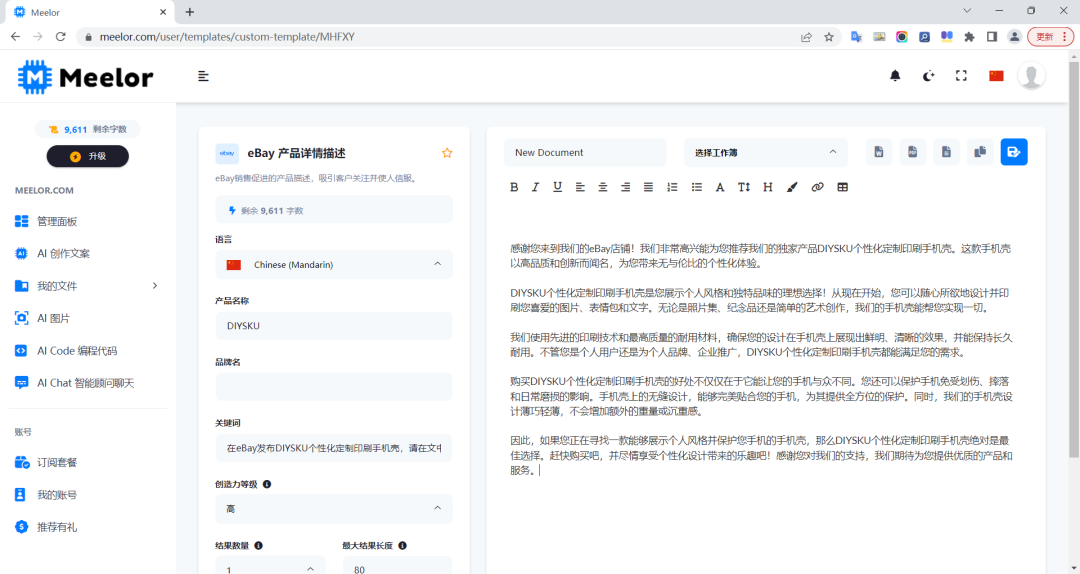Toggle bold formatting in editor
1080x574 pixels.
[514, 187]
